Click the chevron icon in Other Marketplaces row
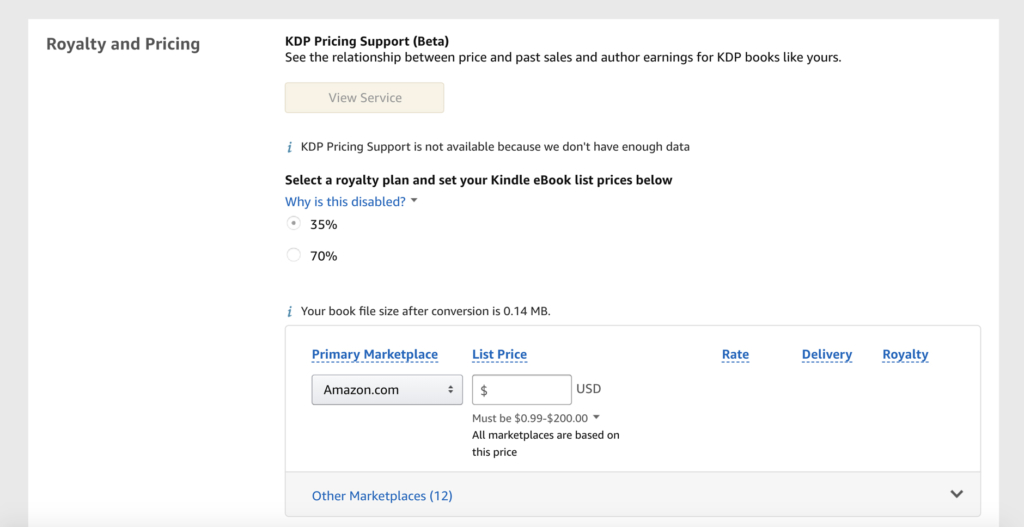This screenshot has height=527, width=1024. click(956, 494)
